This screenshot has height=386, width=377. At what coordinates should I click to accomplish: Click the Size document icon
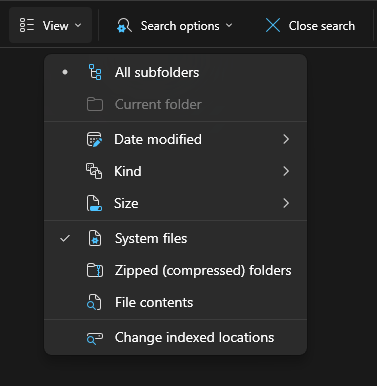click(x=94, y=203)
